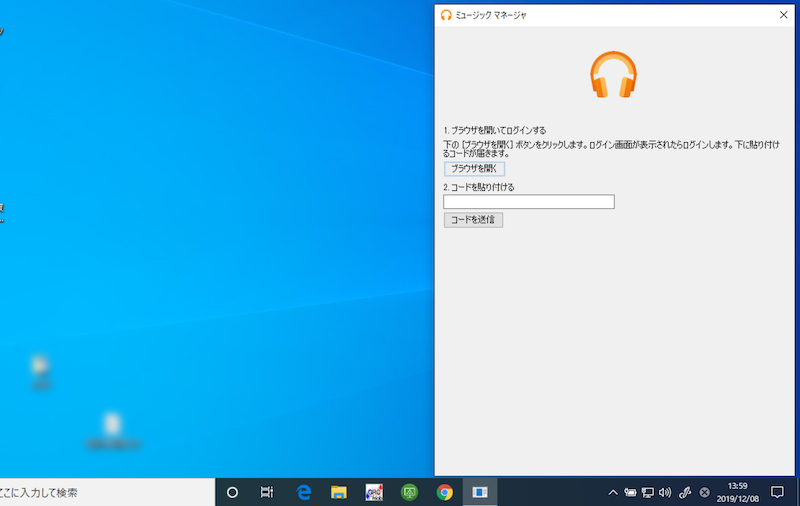Image resolution: width=800 pixels, height=506 pixels.
Task: Open the Action Center notification icon
Action: click(x=777, y=492)
